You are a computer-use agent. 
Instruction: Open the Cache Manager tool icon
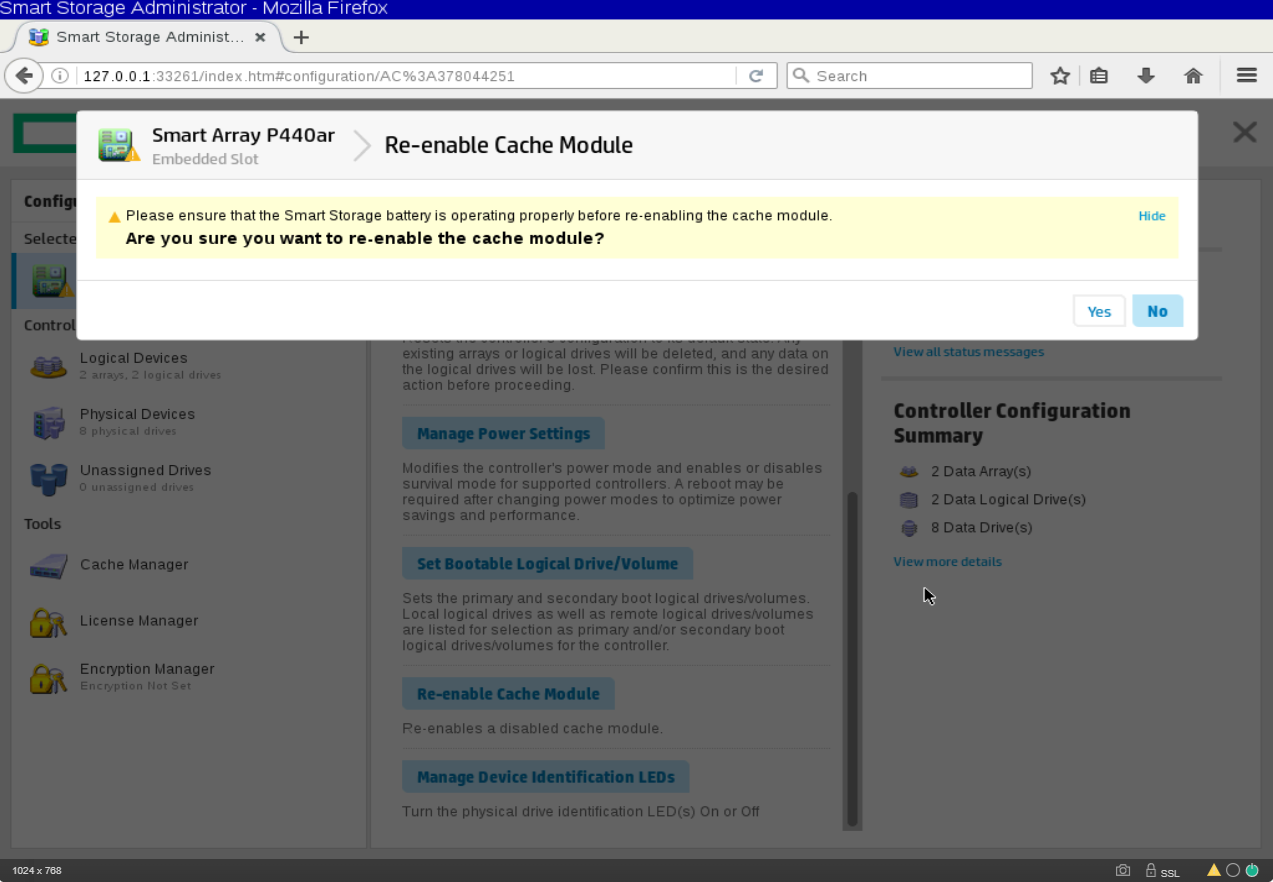point(48,565)
